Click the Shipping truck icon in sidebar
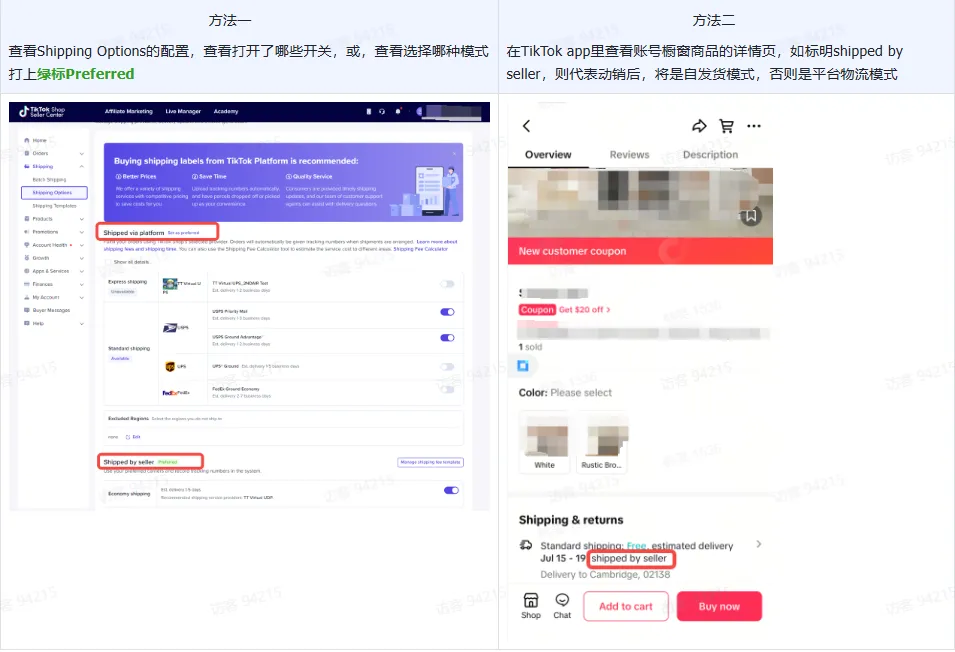Viewport: 955px width, 652px height. click(27, 166)
